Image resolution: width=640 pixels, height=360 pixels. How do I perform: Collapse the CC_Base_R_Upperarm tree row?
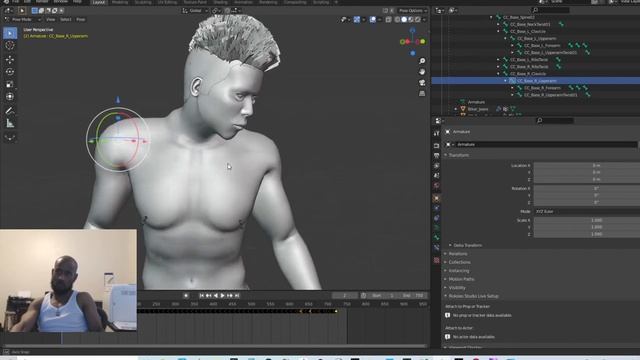[505, 81]
